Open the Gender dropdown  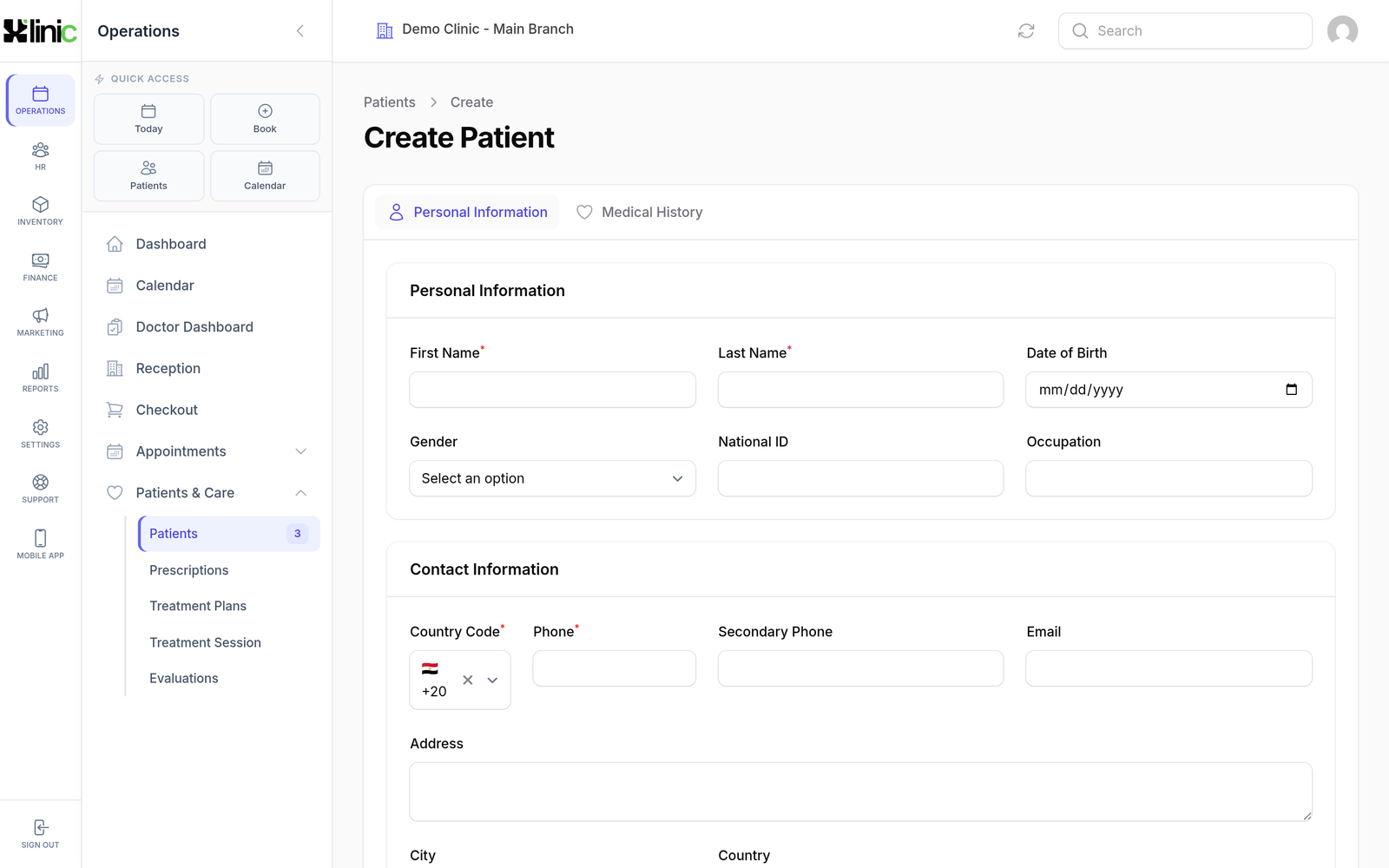[x=552, y=478]
